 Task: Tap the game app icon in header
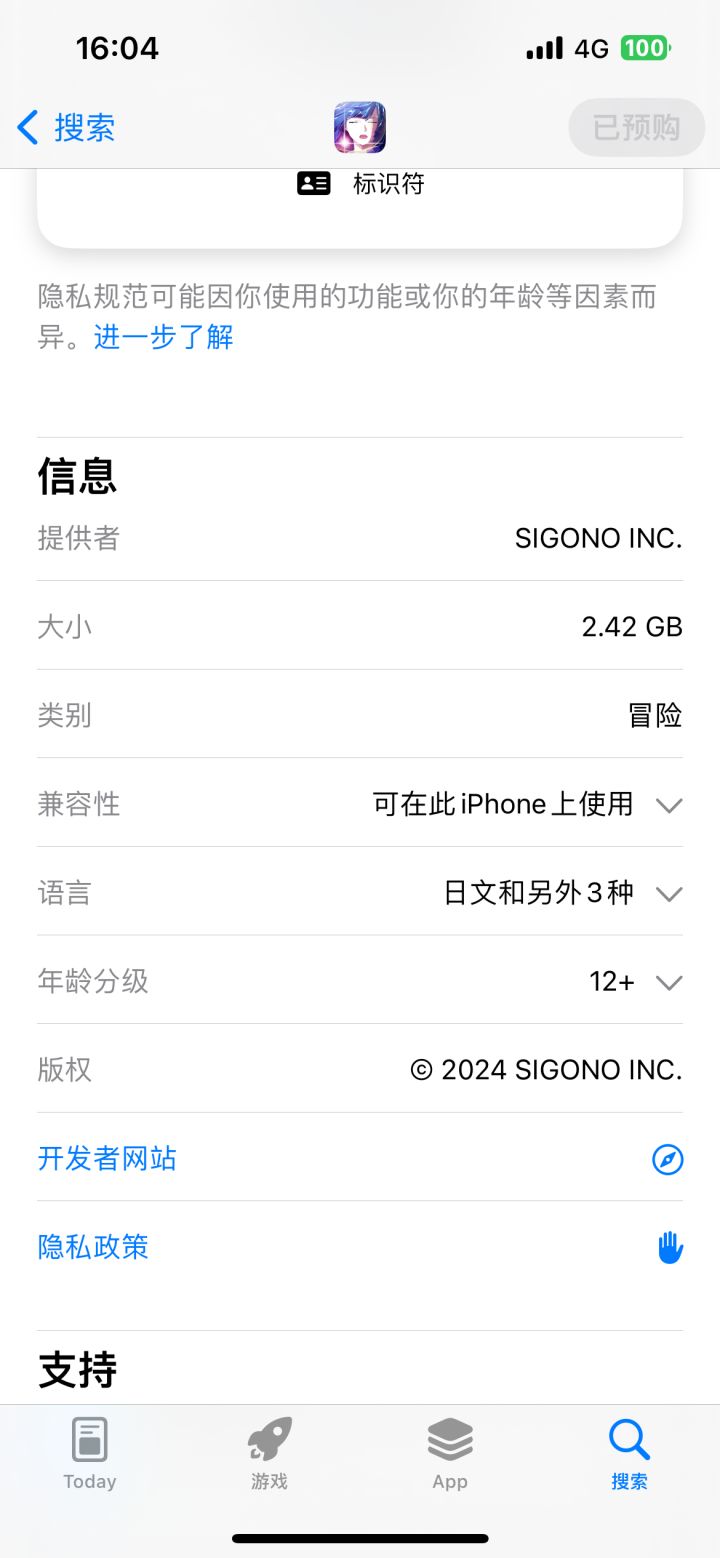(x=360, y=128)
